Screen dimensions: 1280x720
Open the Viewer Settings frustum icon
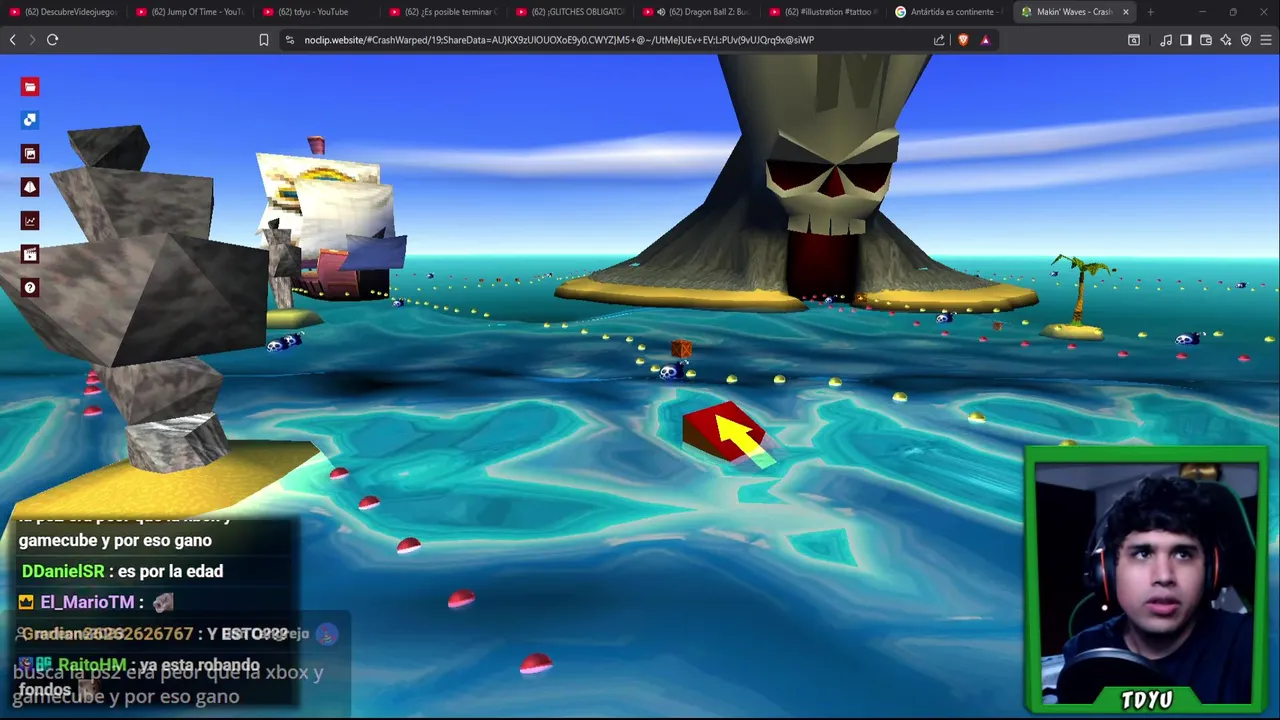[x=30, y=187]
